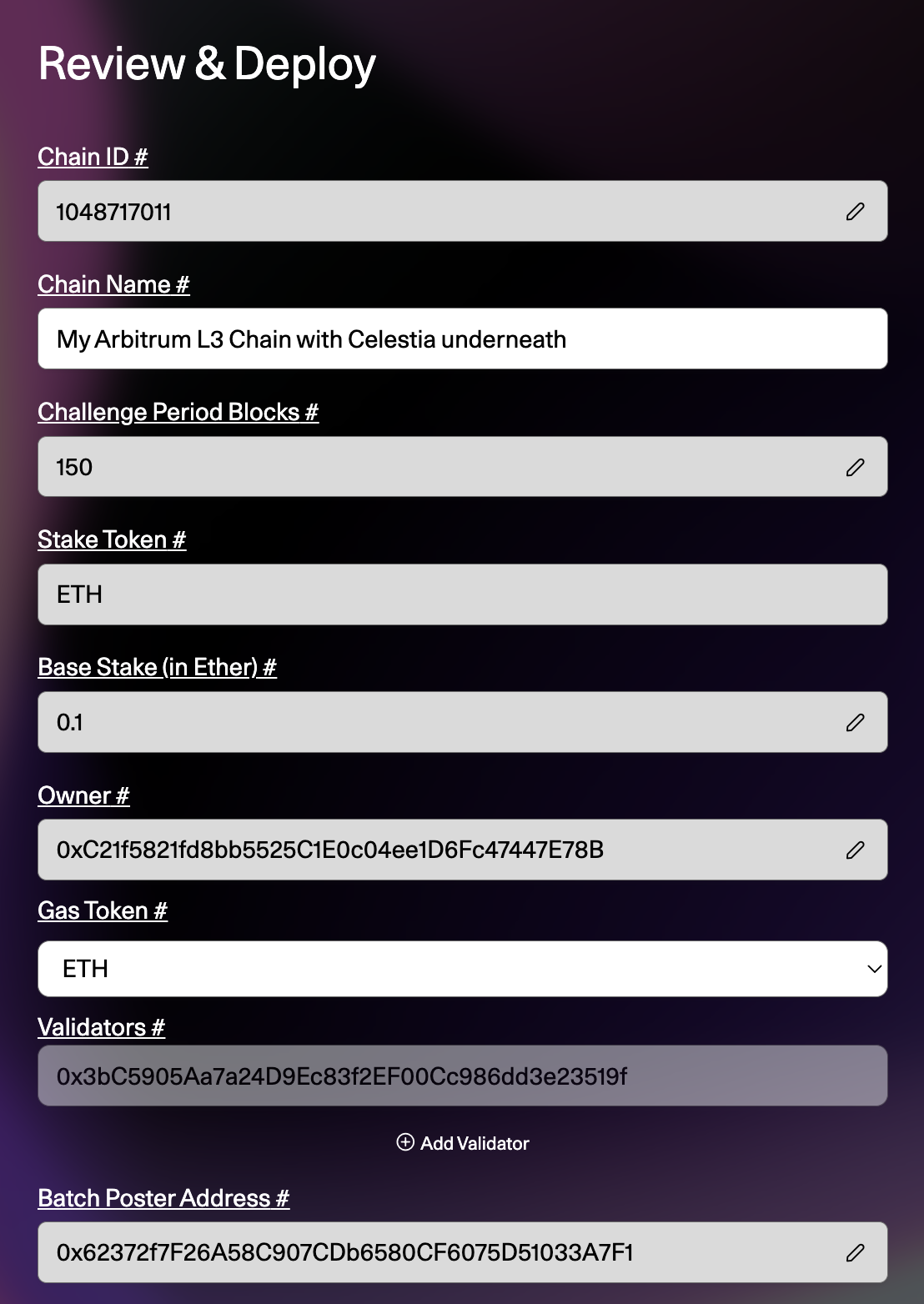
Task: Focus the Chain Name text field
Action: pyautogui.click(x=463, y=339)
